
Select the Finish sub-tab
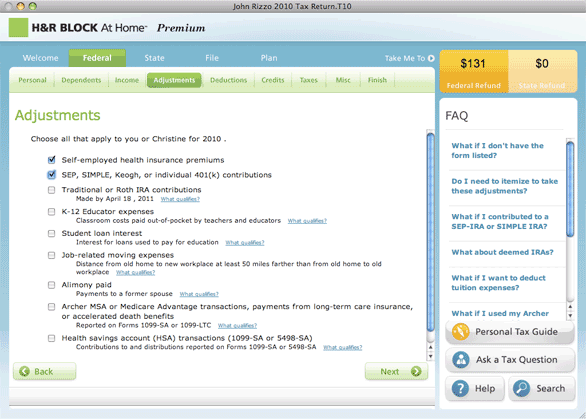pyautogui.click(x=377, y=80)
